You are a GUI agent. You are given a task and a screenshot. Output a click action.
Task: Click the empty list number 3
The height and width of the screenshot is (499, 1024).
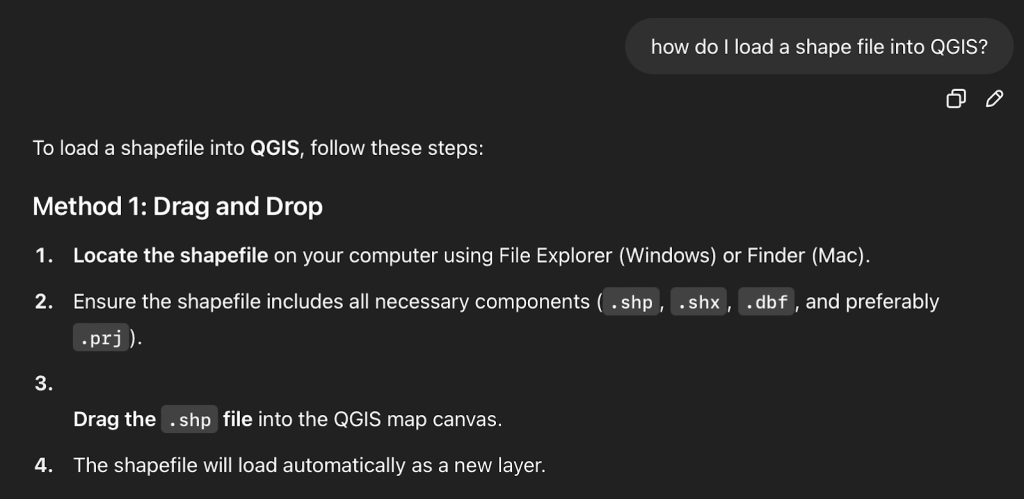coord(43,384)
